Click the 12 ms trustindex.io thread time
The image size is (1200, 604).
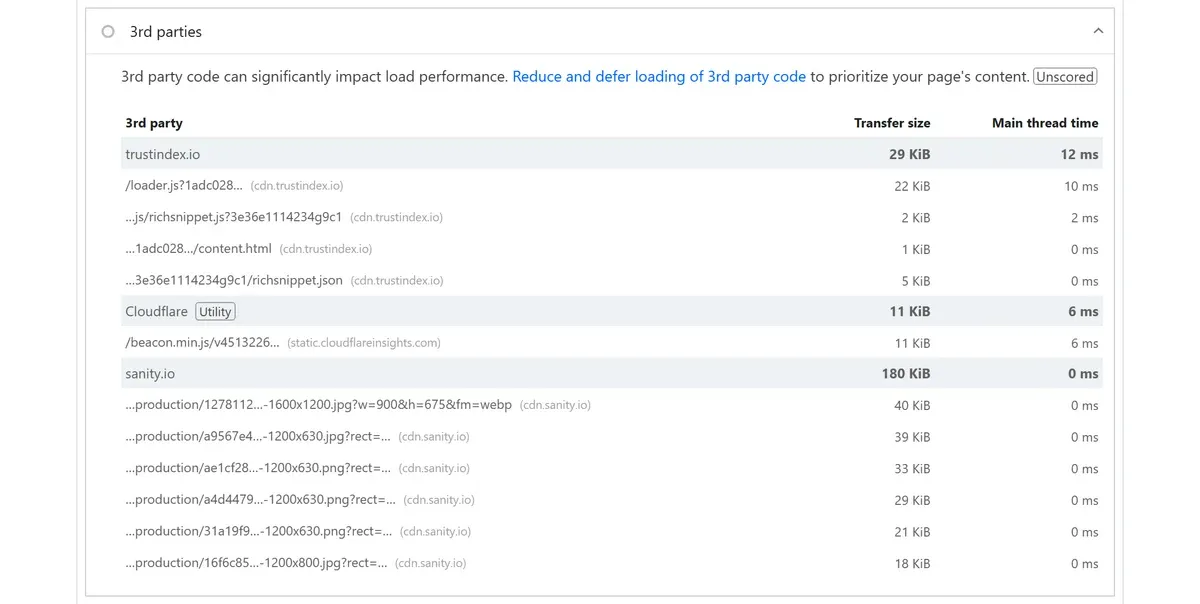1079,154
